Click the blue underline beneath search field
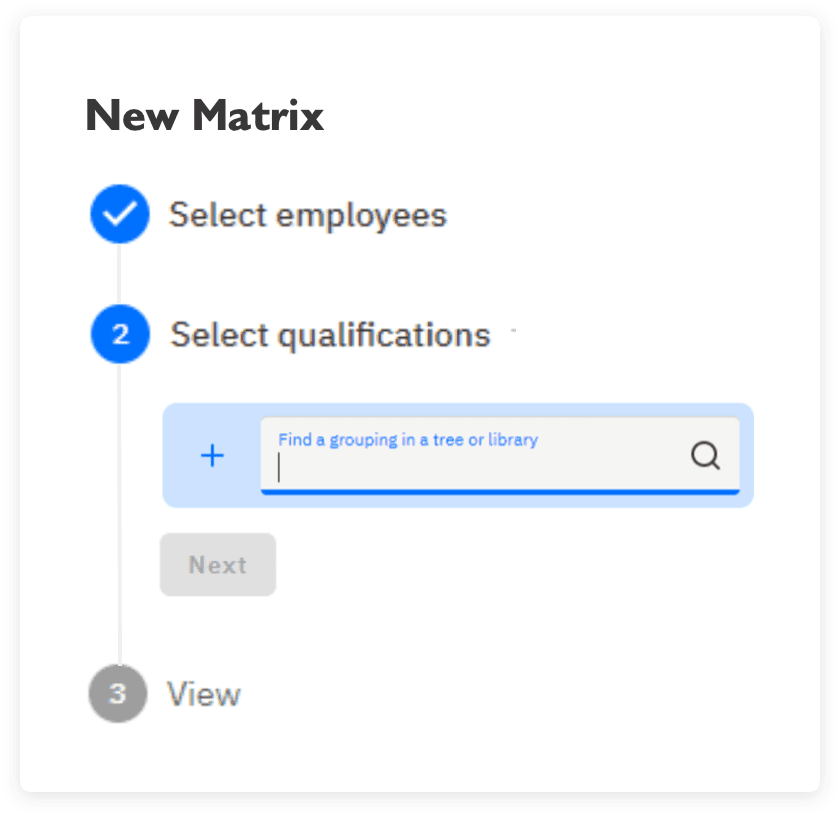This screenshot has height=816, width=840. pos(500,491)
